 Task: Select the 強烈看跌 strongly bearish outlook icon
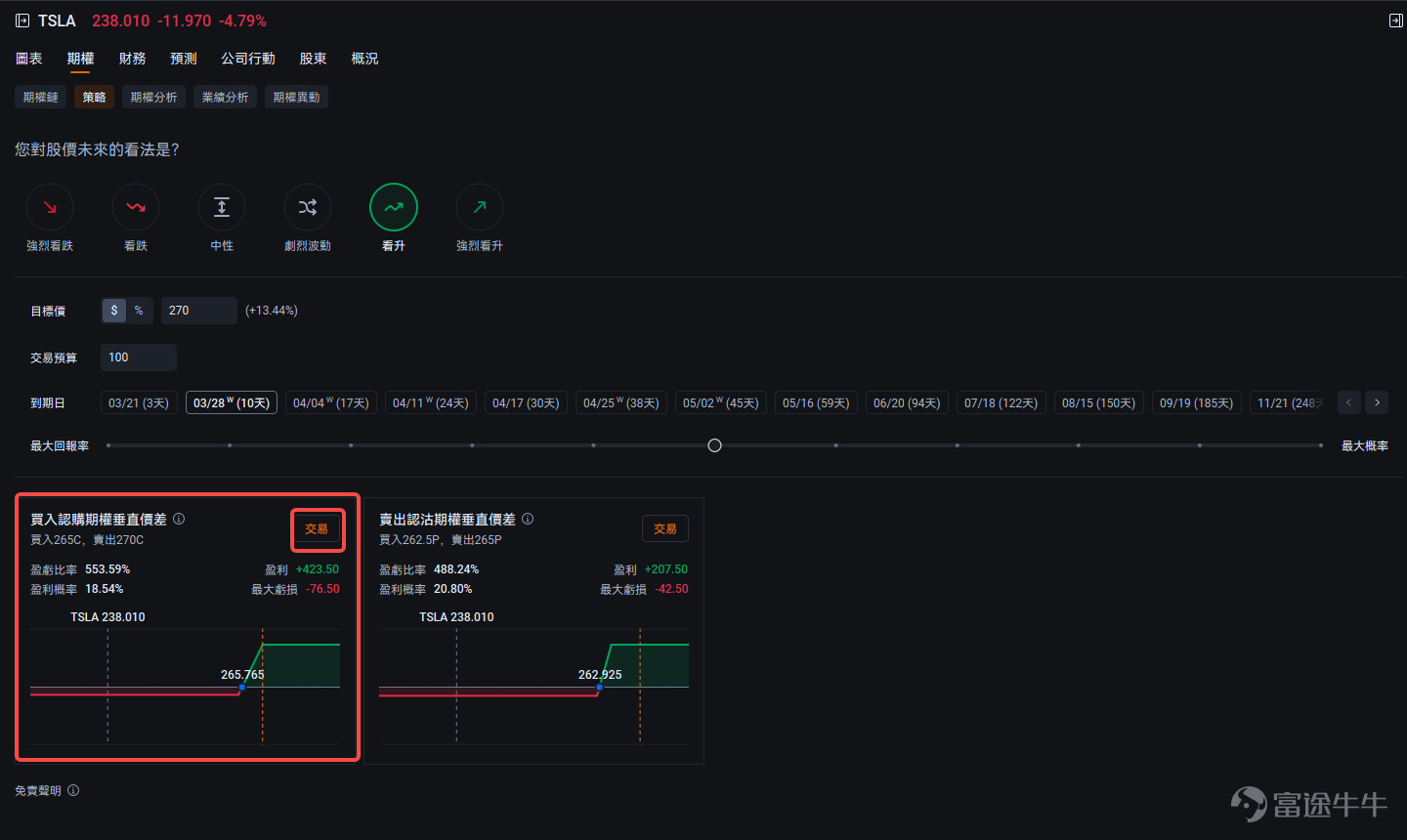[50, 207]
